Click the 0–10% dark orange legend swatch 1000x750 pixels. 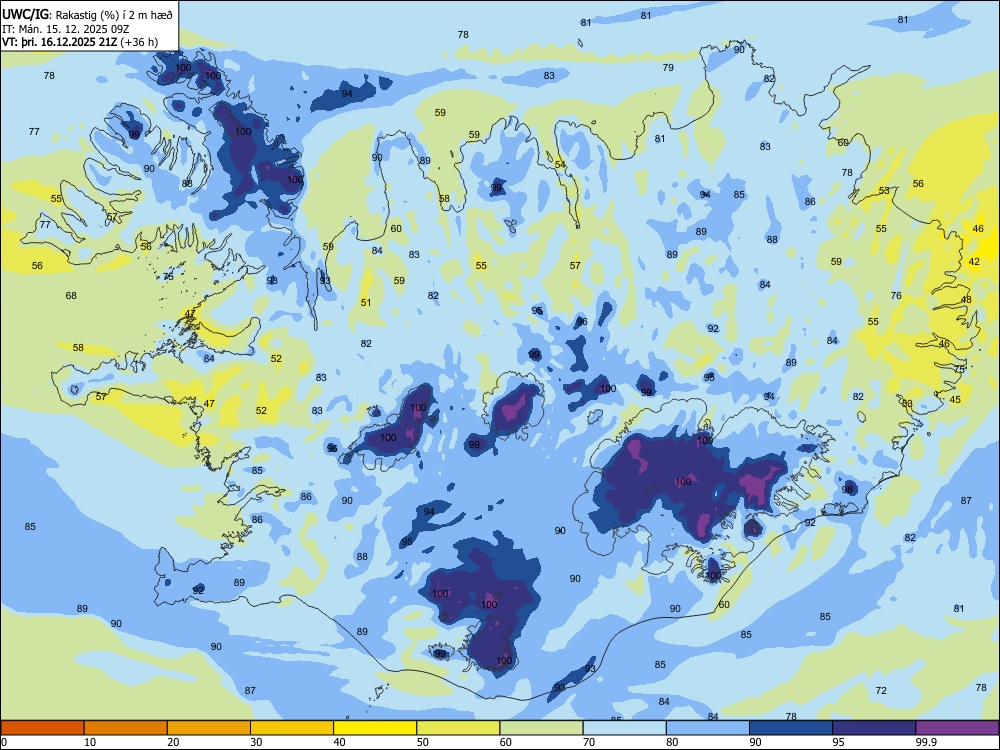(x=42, y=728)
